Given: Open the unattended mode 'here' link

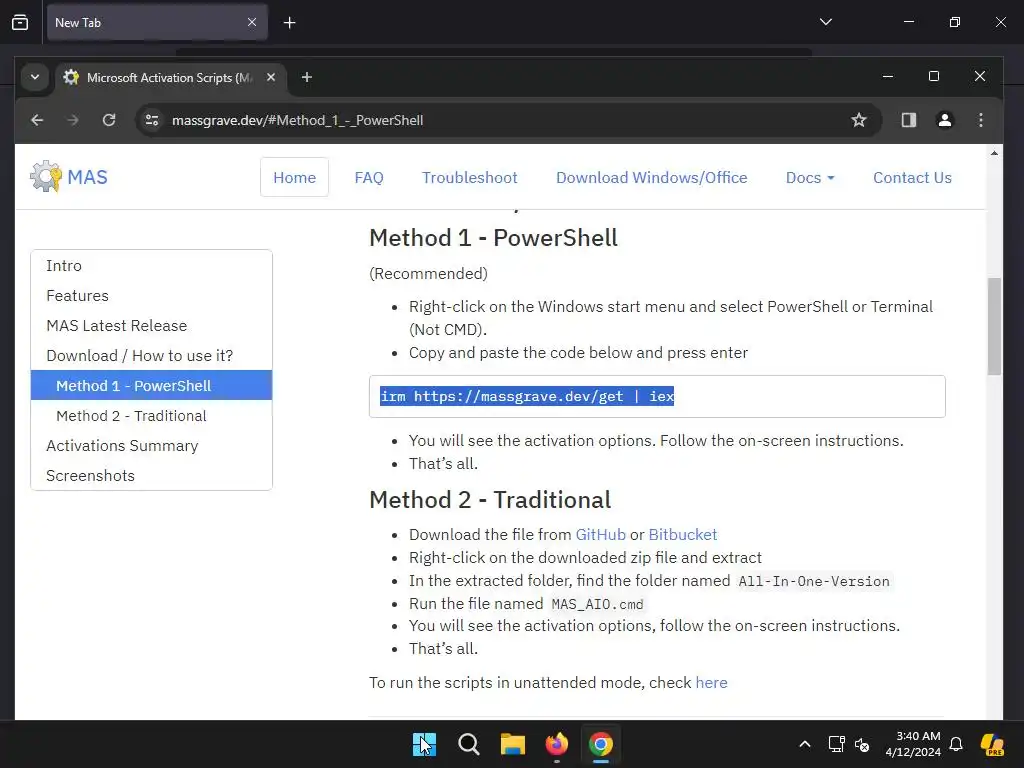Looking at the screenshot, I should (711, 683).
